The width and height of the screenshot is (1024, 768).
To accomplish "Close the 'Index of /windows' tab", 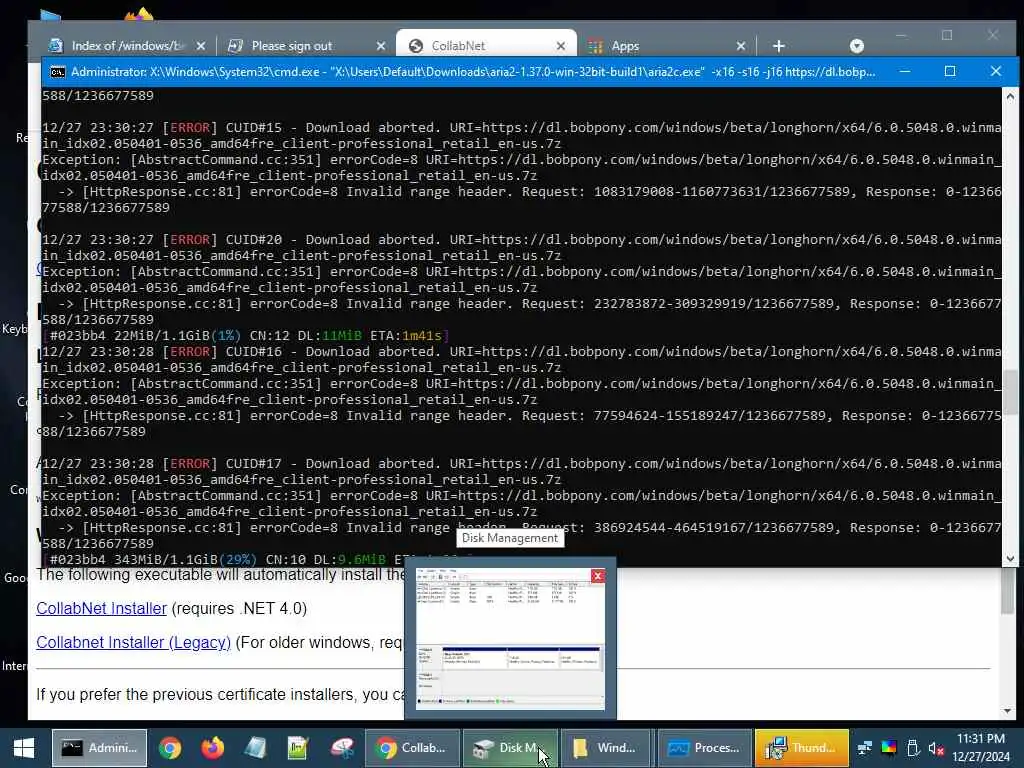I will tap(201, 46).
